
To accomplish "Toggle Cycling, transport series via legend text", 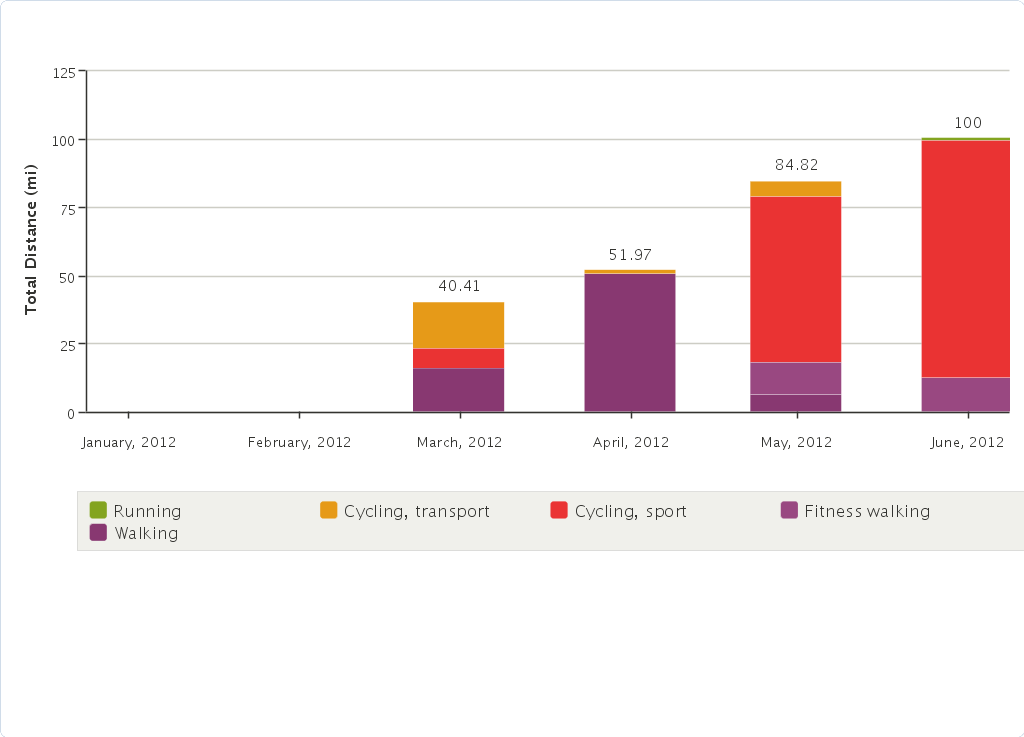I will click(x=417, y=511).
